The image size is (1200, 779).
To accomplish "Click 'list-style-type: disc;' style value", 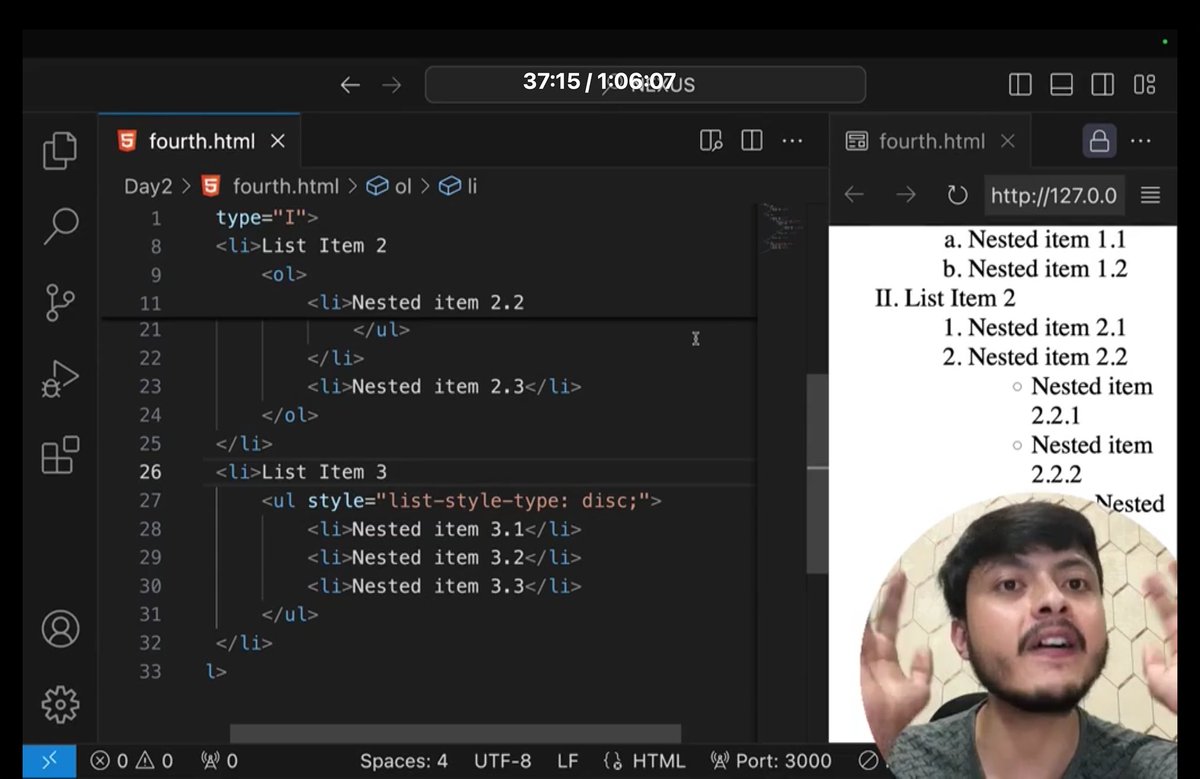I will (513, 500).
